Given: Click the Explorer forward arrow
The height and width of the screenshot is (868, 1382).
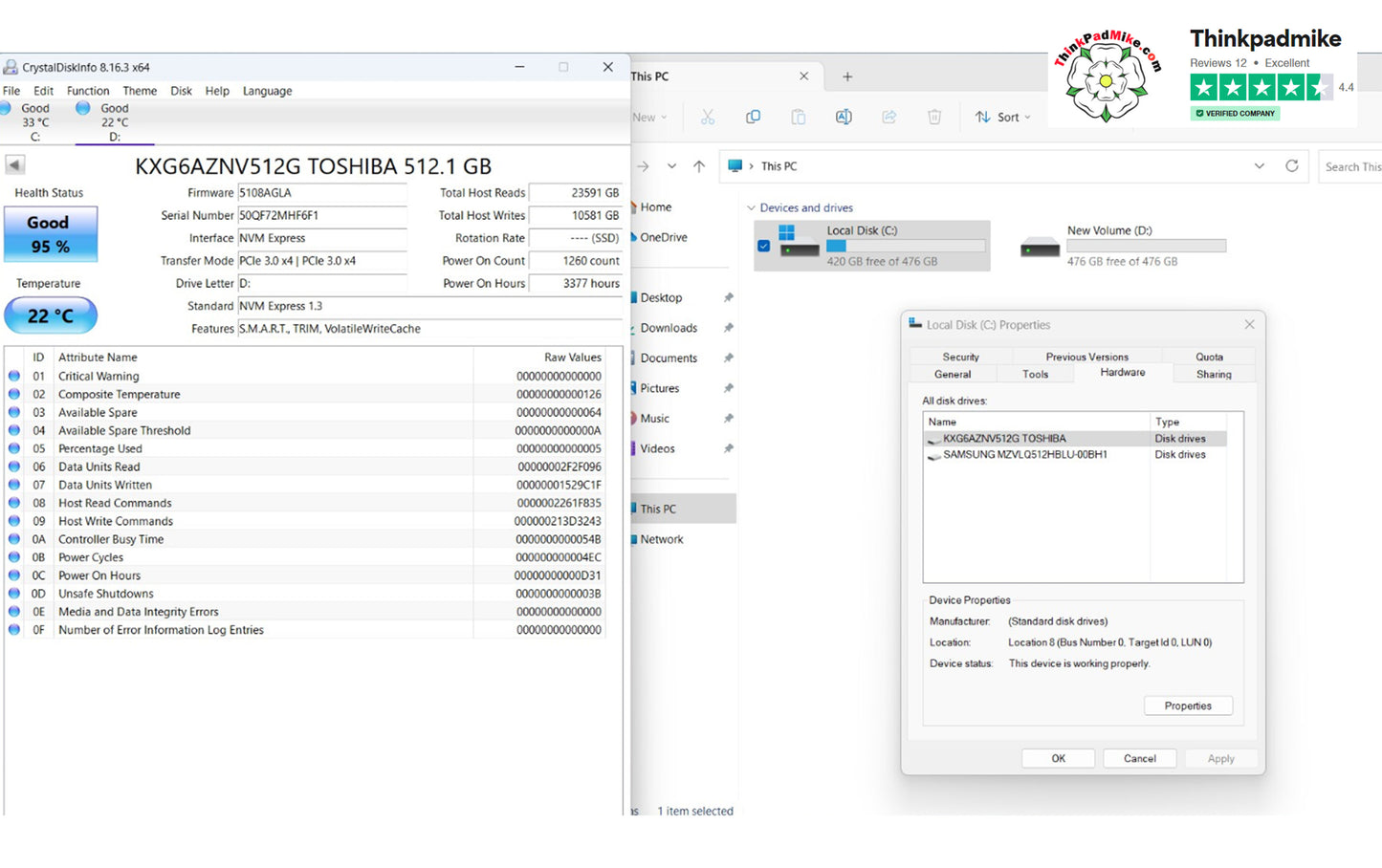Looking at the screenshot, I should click(643, 166).
